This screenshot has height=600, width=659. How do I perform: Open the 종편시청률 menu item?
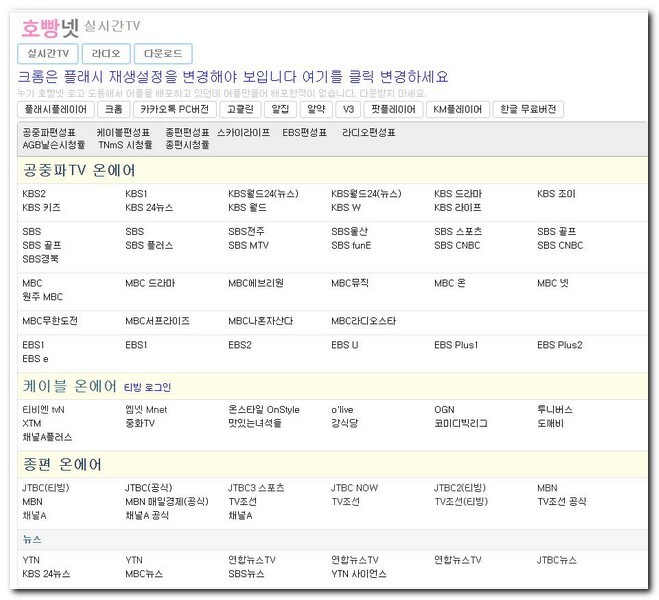[x=187, y=145]
